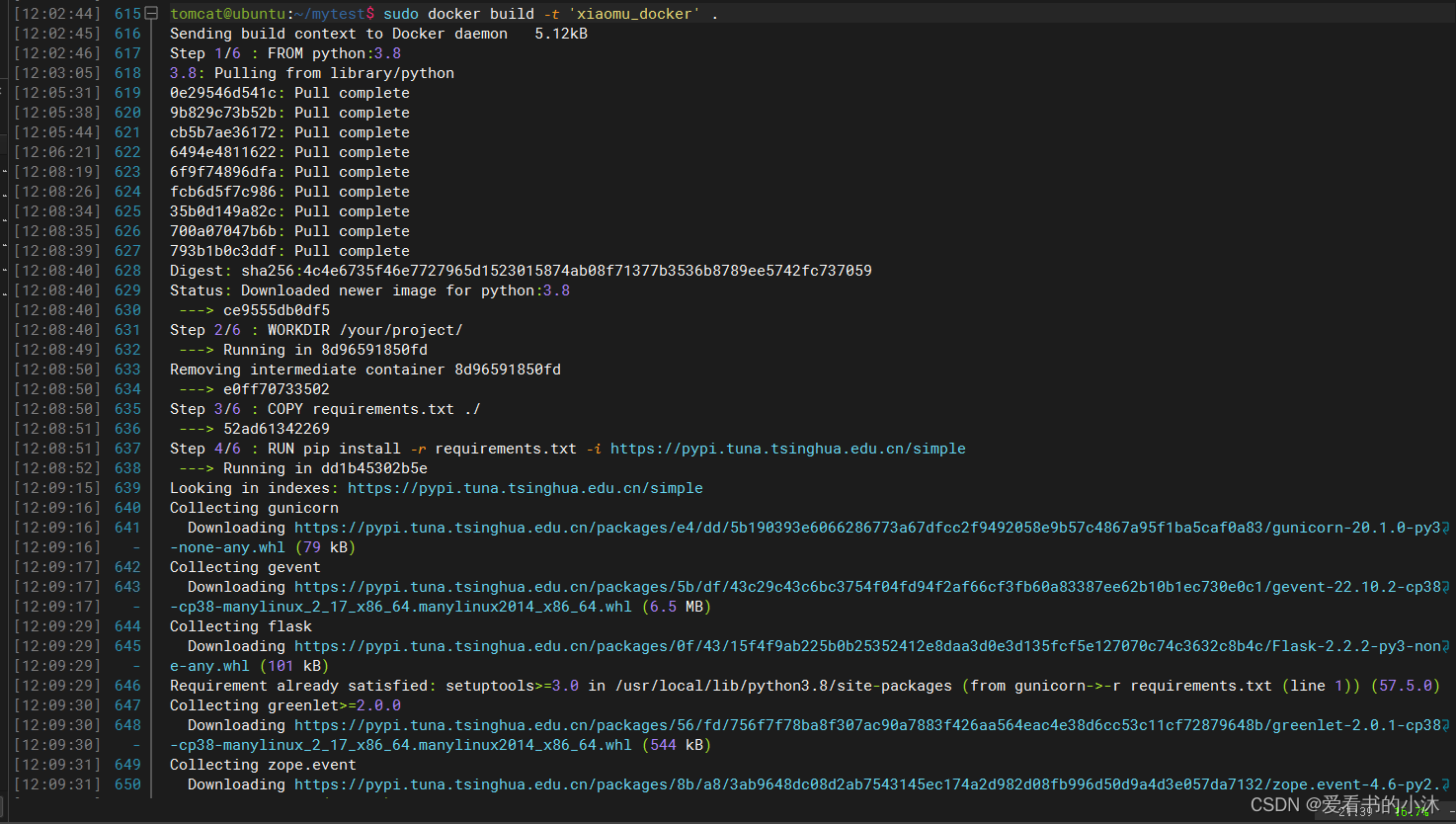
Task: Open the gunicorn package download link
Action: (866, 528)
